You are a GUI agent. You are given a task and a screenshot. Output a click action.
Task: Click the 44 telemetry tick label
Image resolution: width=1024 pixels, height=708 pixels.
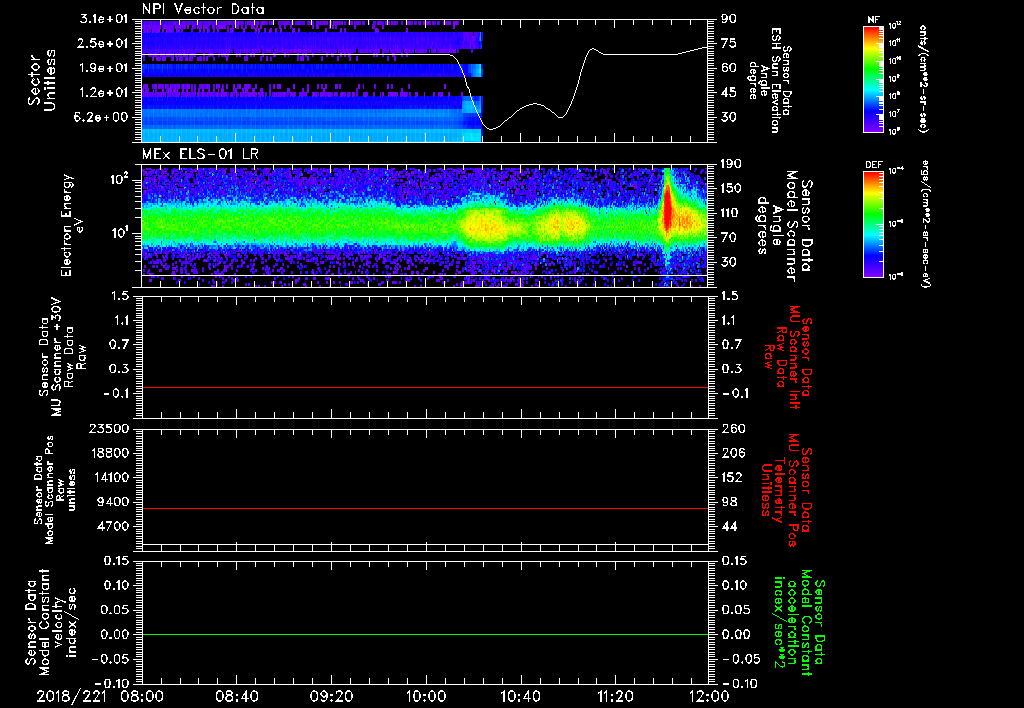(729, 526)
